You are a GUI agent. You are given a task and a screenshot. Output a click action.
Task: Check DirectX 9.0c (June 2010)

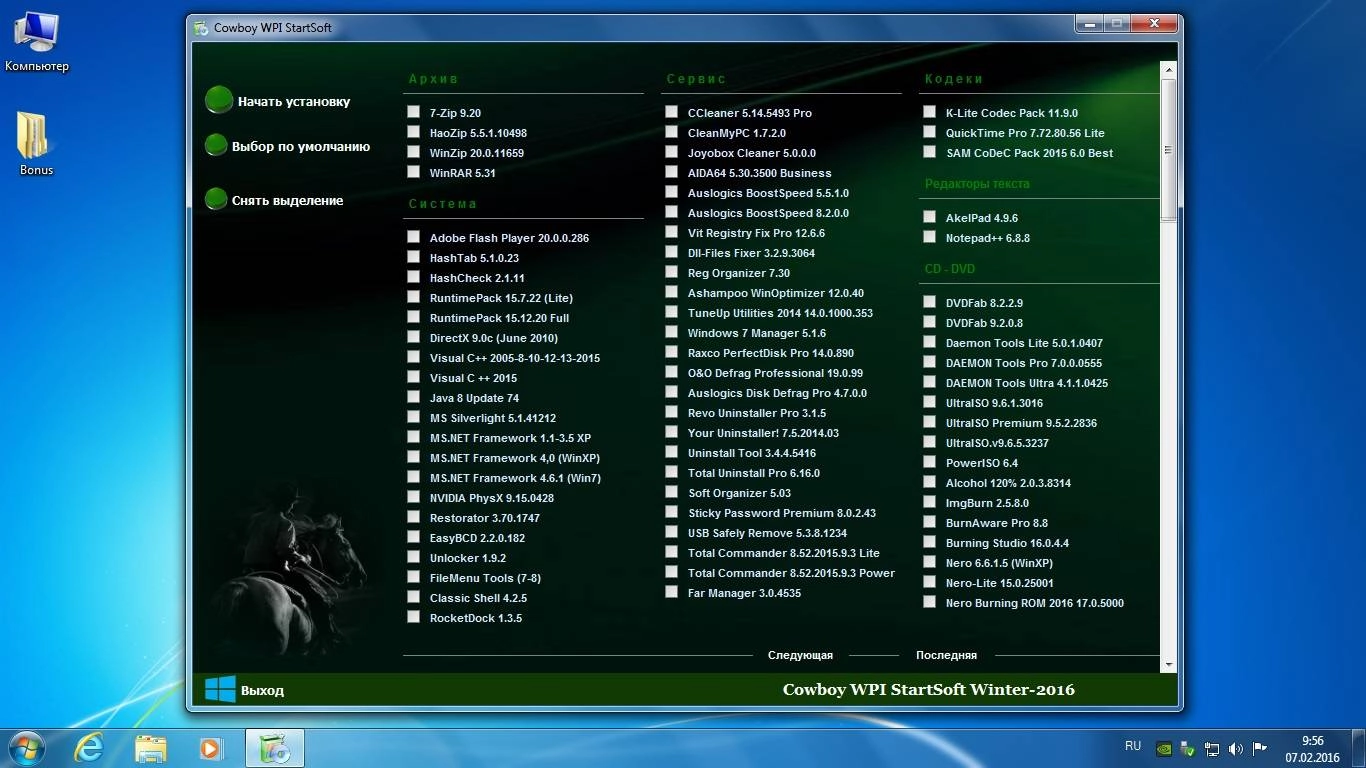tap(414, 337)
